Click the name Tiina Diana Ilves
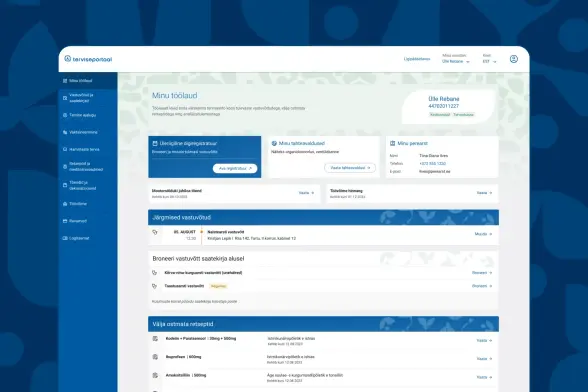The width and height of the screenshot is (588, 392). 434,156
